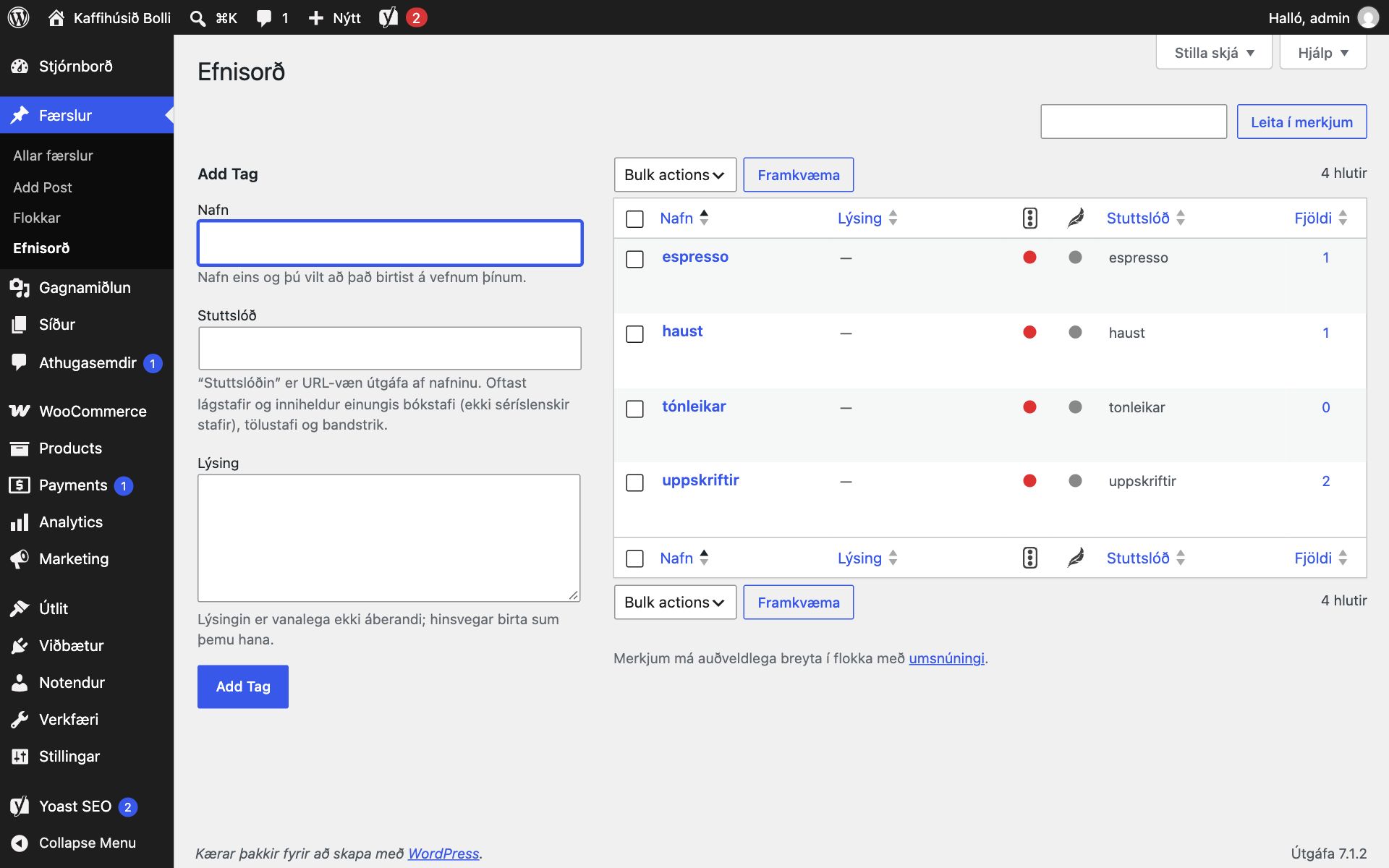Expand the Hjálp help panel
The height and width of the screenshot is (868, 1389).
(x=1323, y=53)
